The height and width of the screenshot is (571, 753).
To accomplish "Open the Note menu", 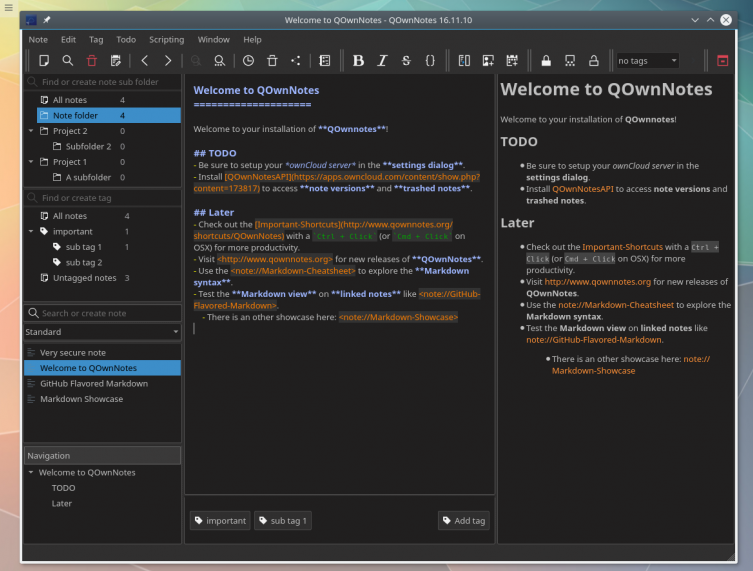I will (38, 39).
